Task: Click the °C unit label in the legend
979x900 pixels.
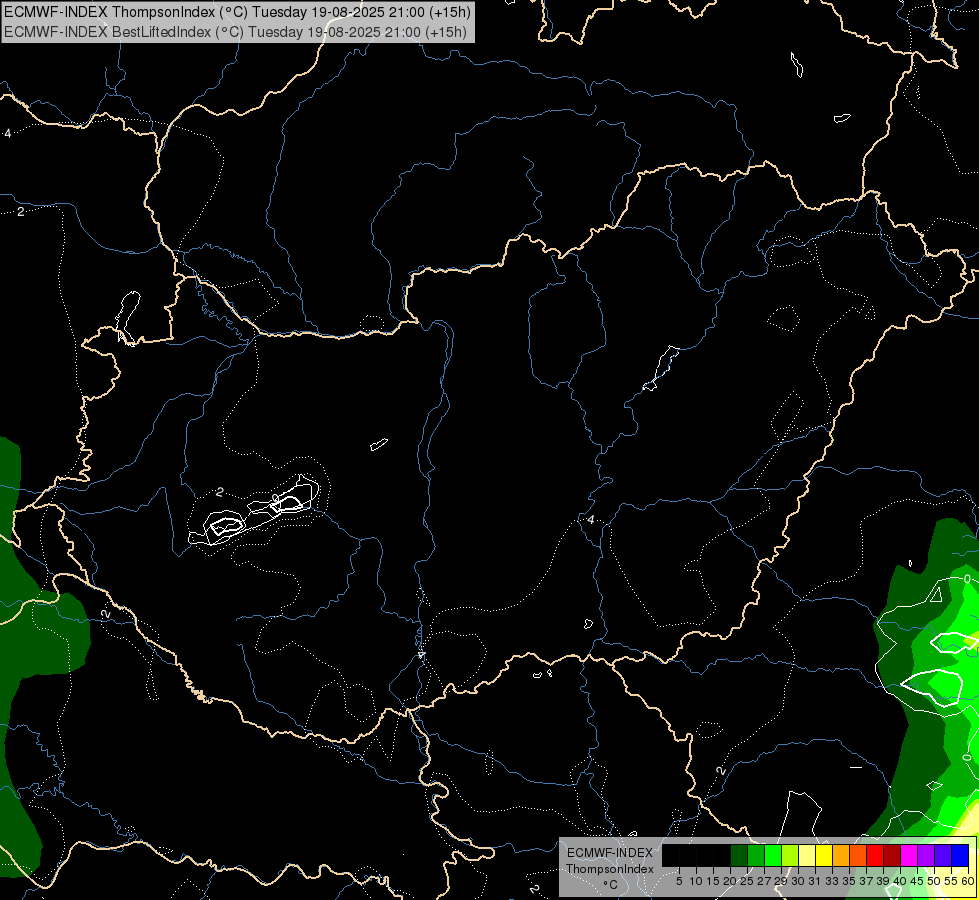Action: coord(611,885)
